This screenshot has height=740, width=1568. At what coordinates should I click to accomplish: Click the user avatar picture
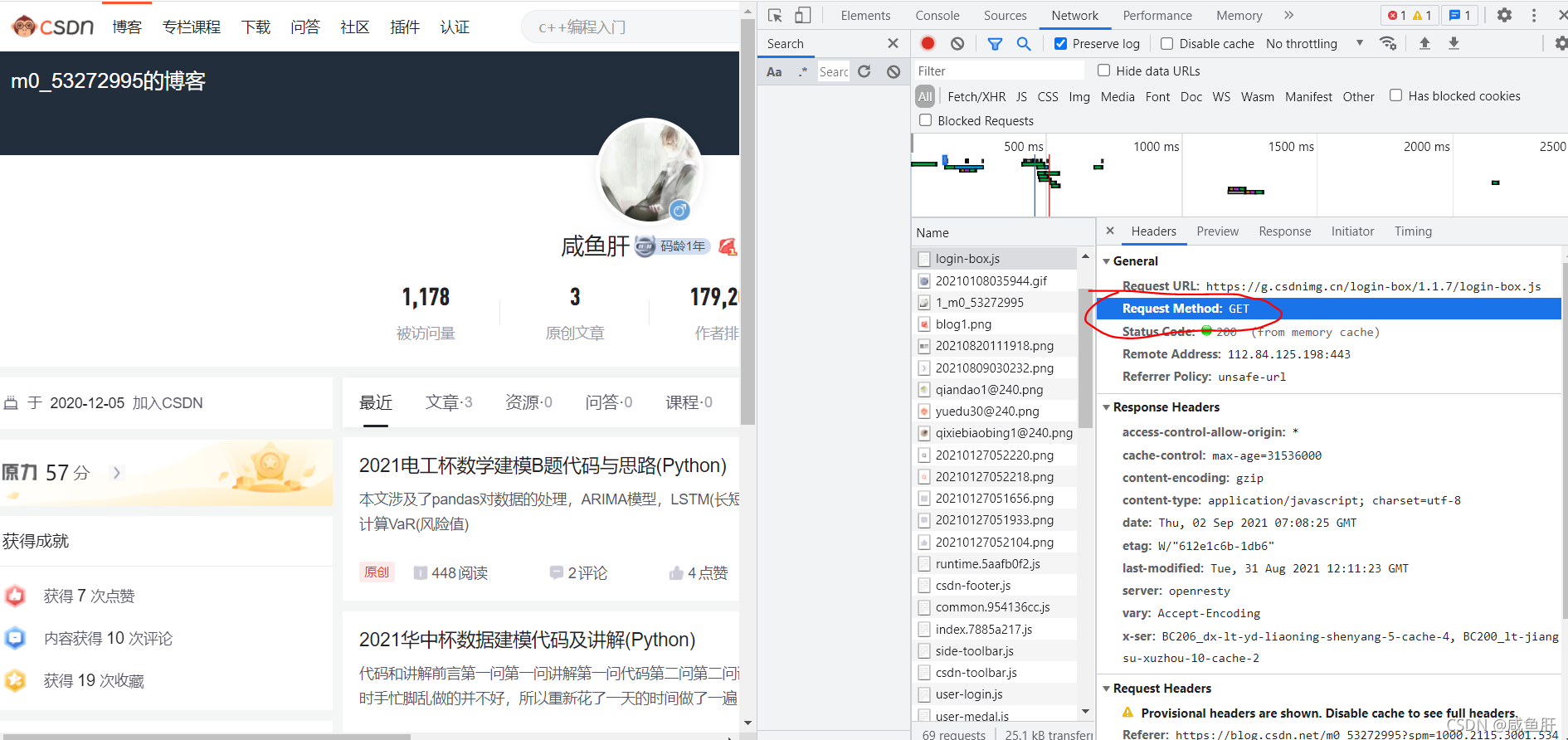pos(650,170)
